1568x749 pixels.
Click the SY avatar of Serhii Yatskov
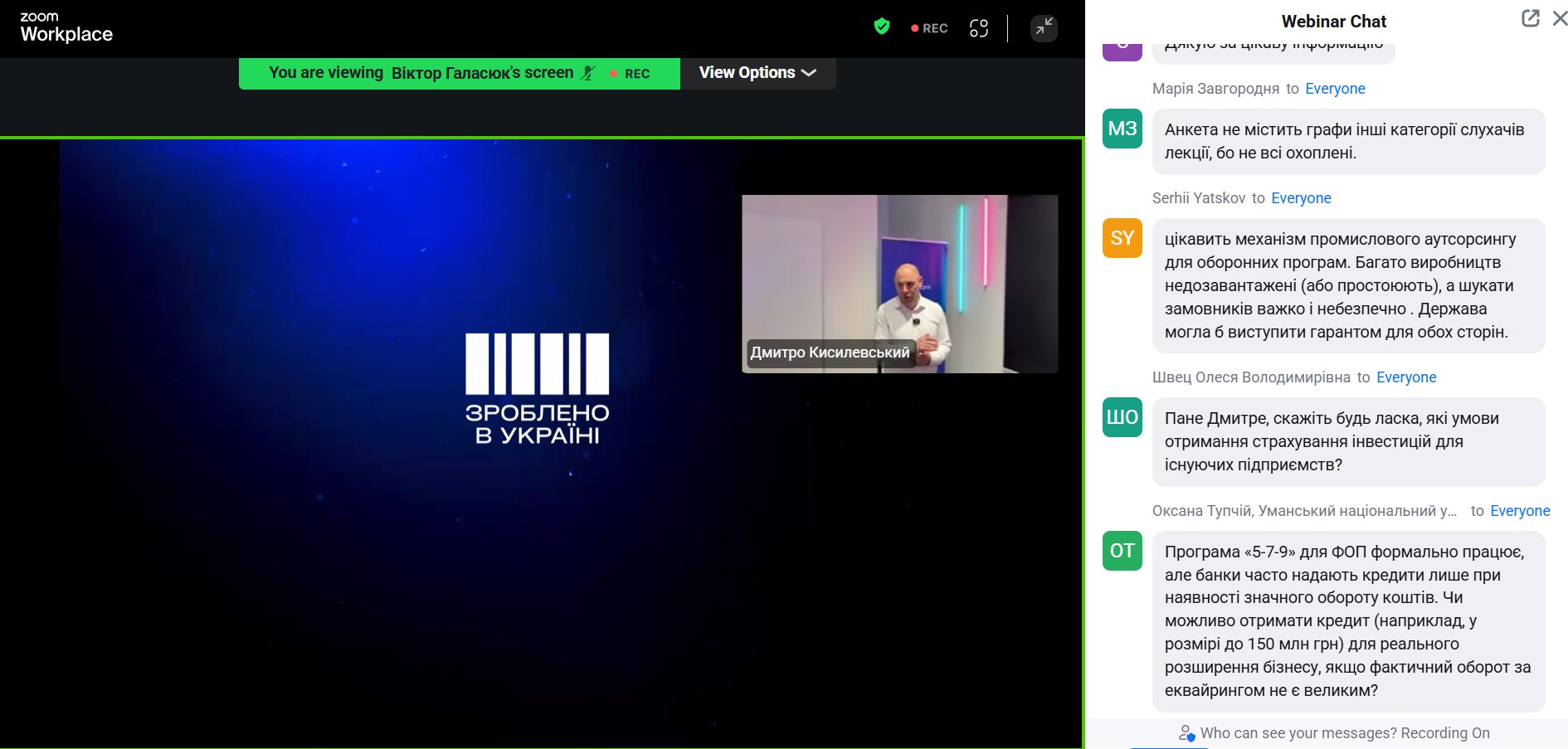point(1122,238)
